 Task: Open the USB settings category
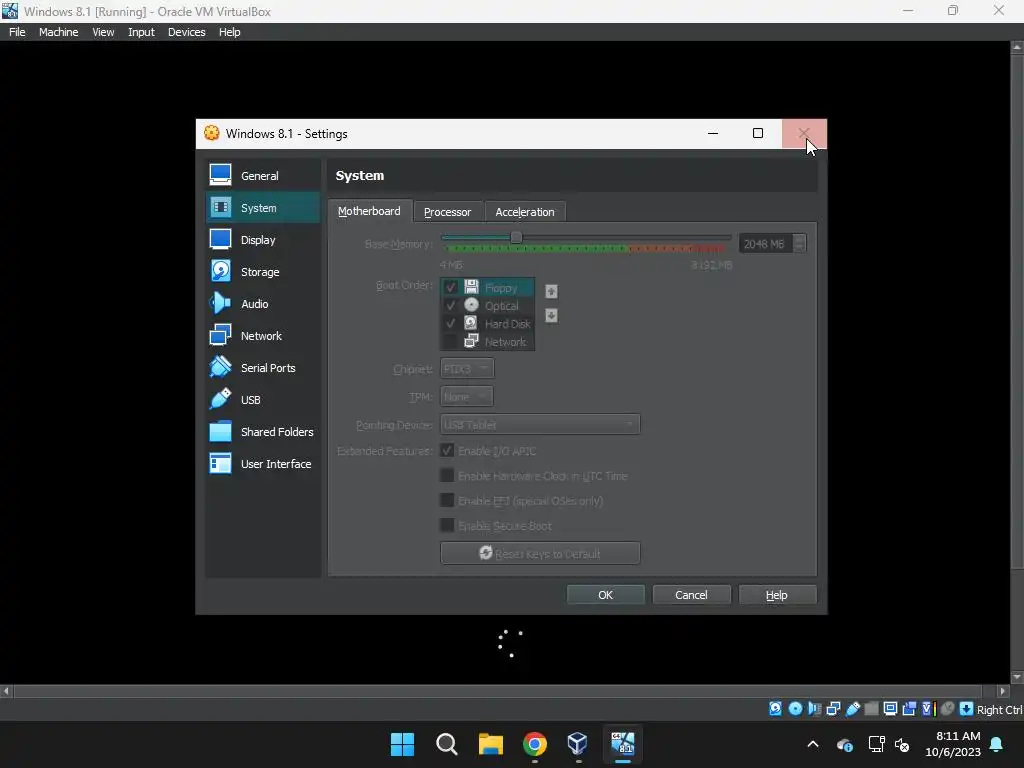tap(263, 400)
